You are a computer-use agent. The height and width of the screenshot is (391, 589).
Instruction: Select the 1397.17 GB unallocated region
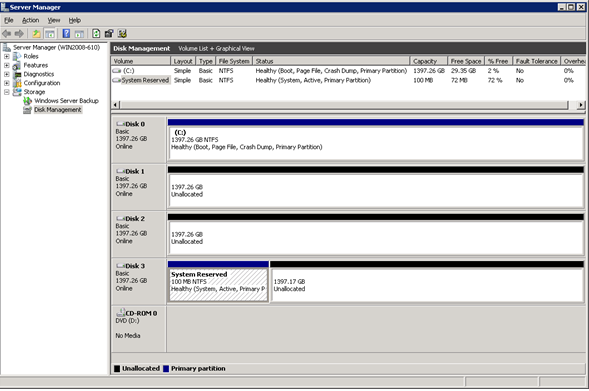click(427, 282)
